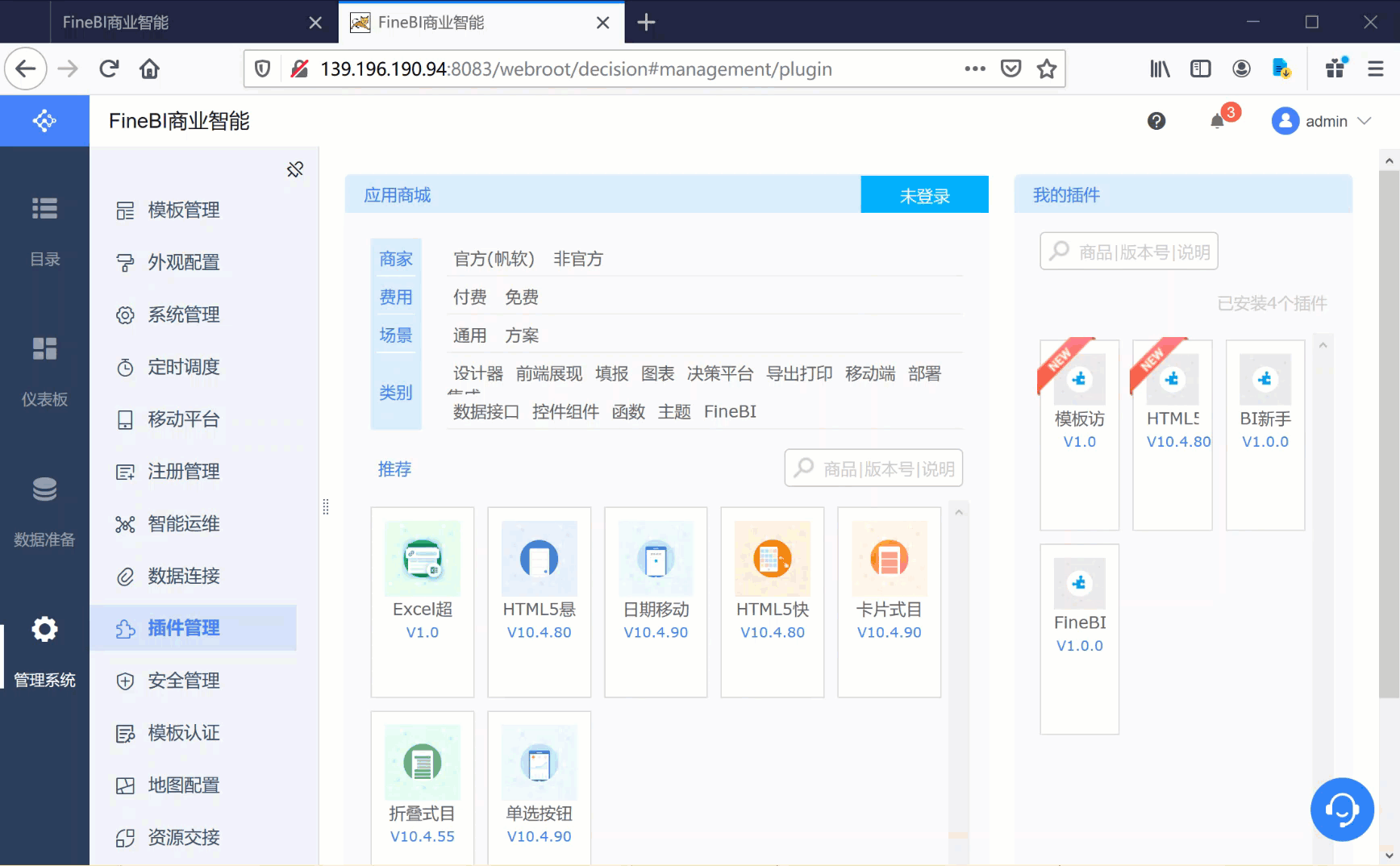Filter category by 设计器
This screenshot has height=866, width=1400.
[478, 373]
